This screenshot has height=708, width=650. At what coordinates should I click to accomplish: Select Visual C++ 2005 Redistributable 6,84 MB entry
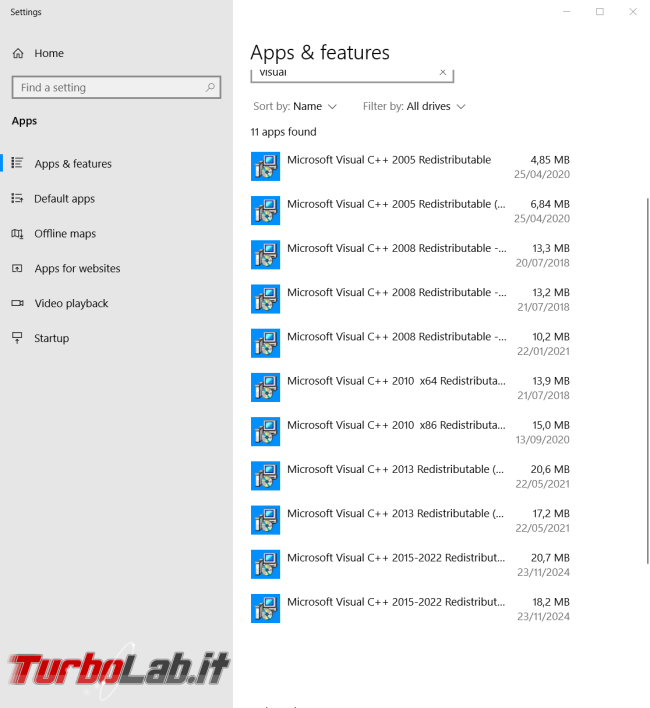410,211
